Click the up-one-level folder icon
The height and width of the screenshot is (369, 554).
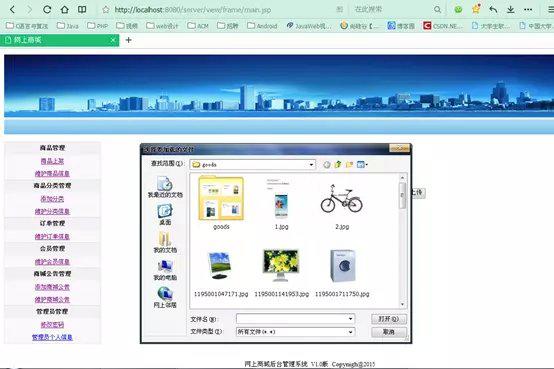[x=338, y=164]
